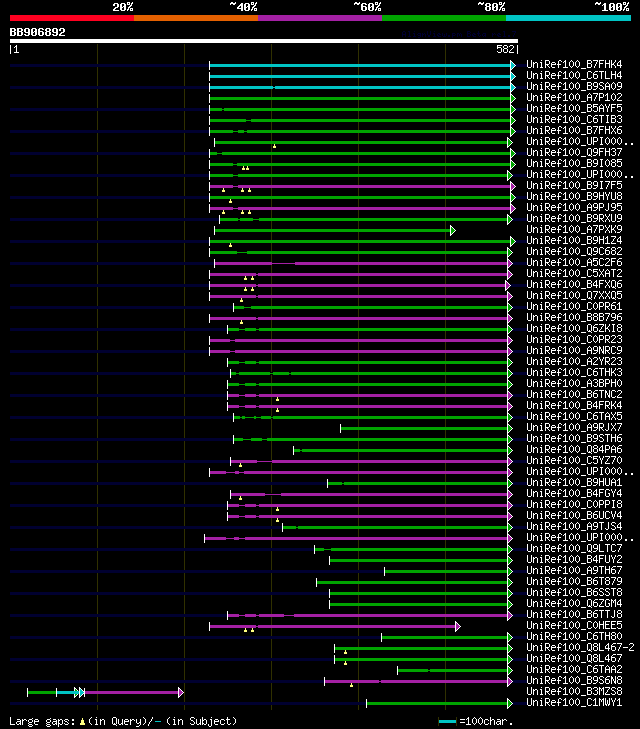Select hit label UniRef100_B5AYF5
Screen dimensions: 640x729
[x=574, y=108]
